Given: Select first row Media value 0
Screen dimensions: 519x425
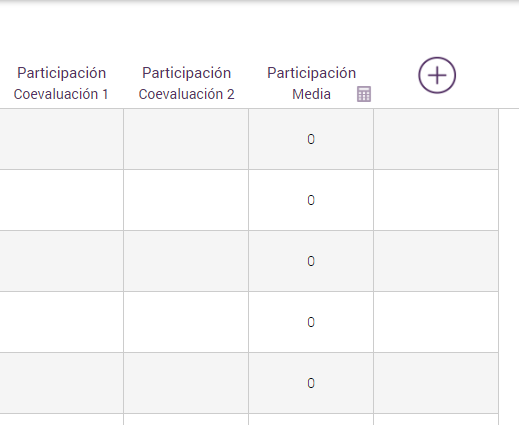Looking at the screenshot, I should pyautogui.click(x=311, y=139).
